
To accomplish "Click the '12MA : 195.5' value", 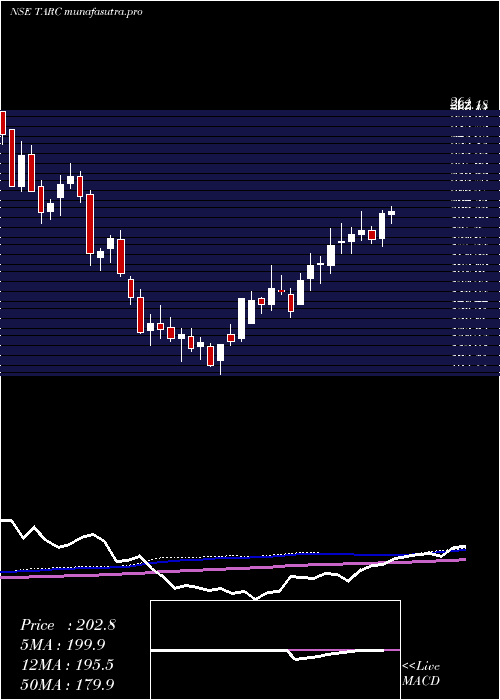I will [x=67, y=665].
